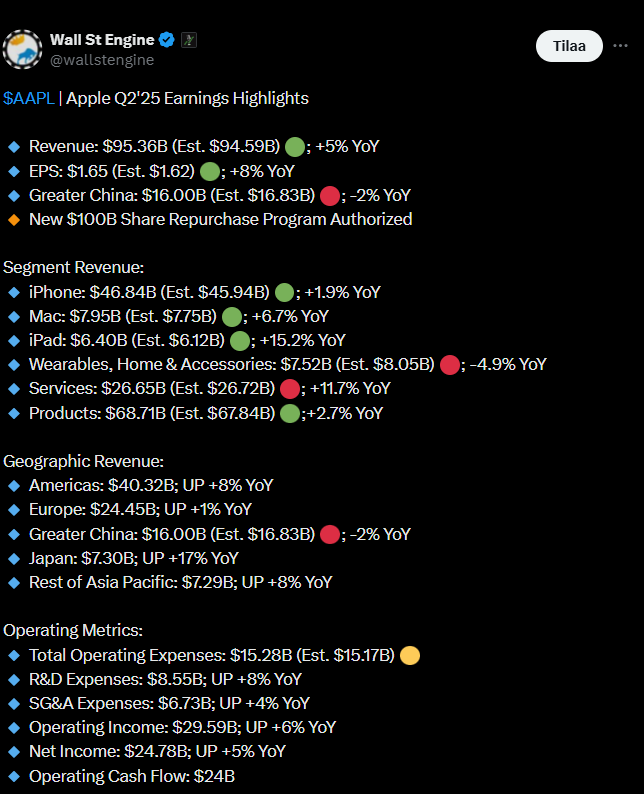Click the Wall St Engine display name
This screenshot has height=794, width=644.
coord(102,40)
